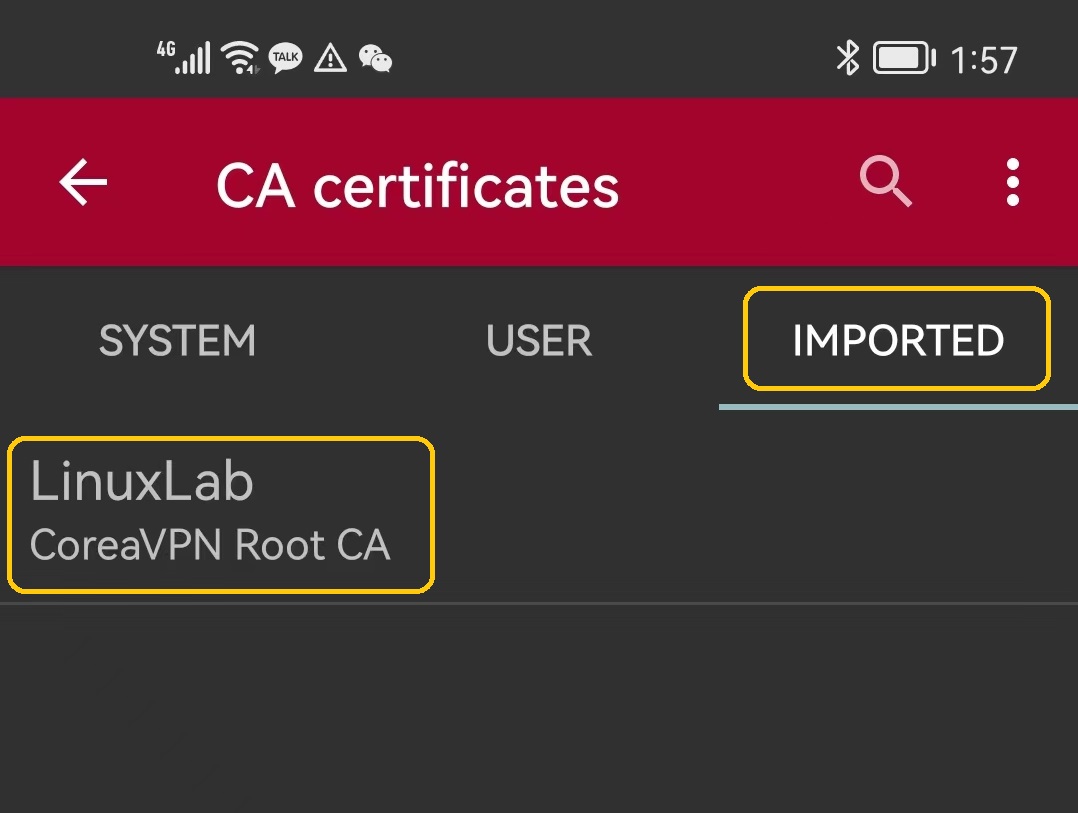Tap the WeChat notification icon
Viewport: 1078px width, 813px height.
point(375,59)
